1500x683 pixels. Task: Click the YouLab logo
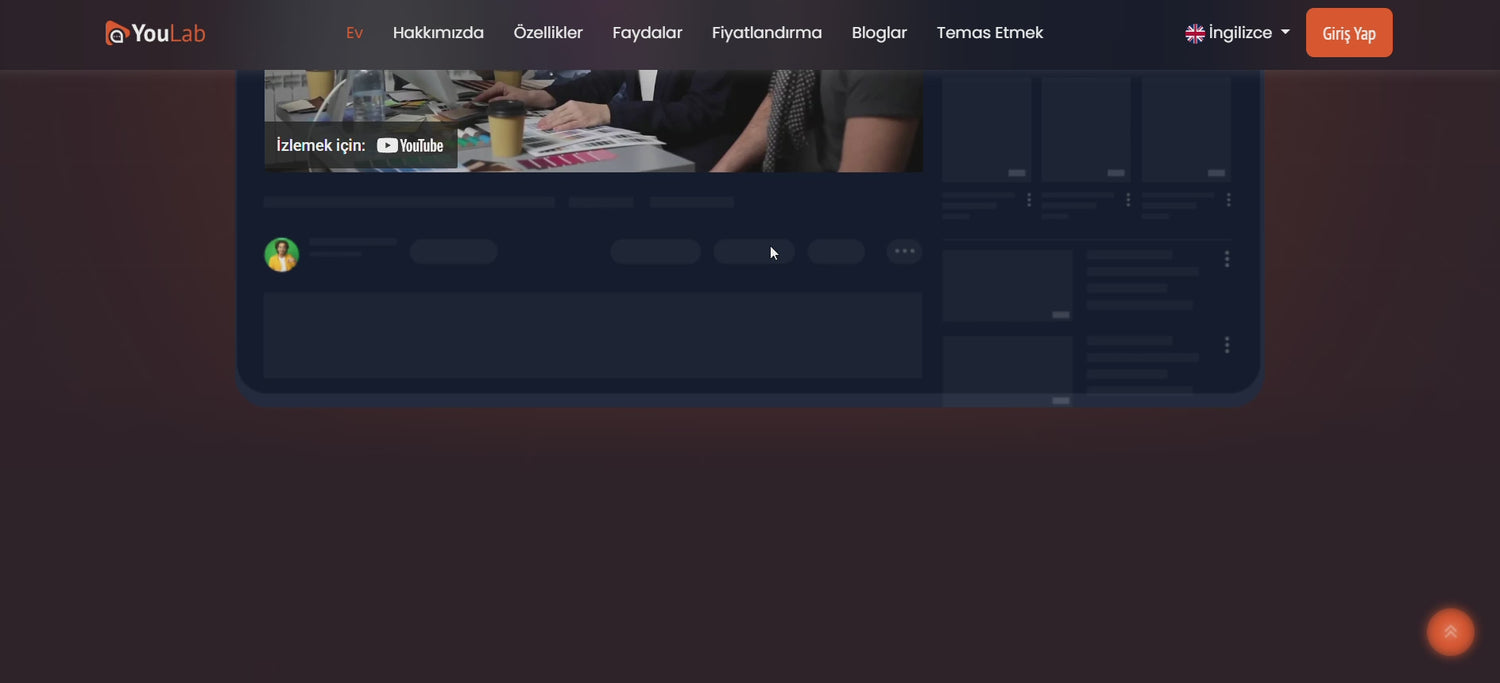pos(155,33)
